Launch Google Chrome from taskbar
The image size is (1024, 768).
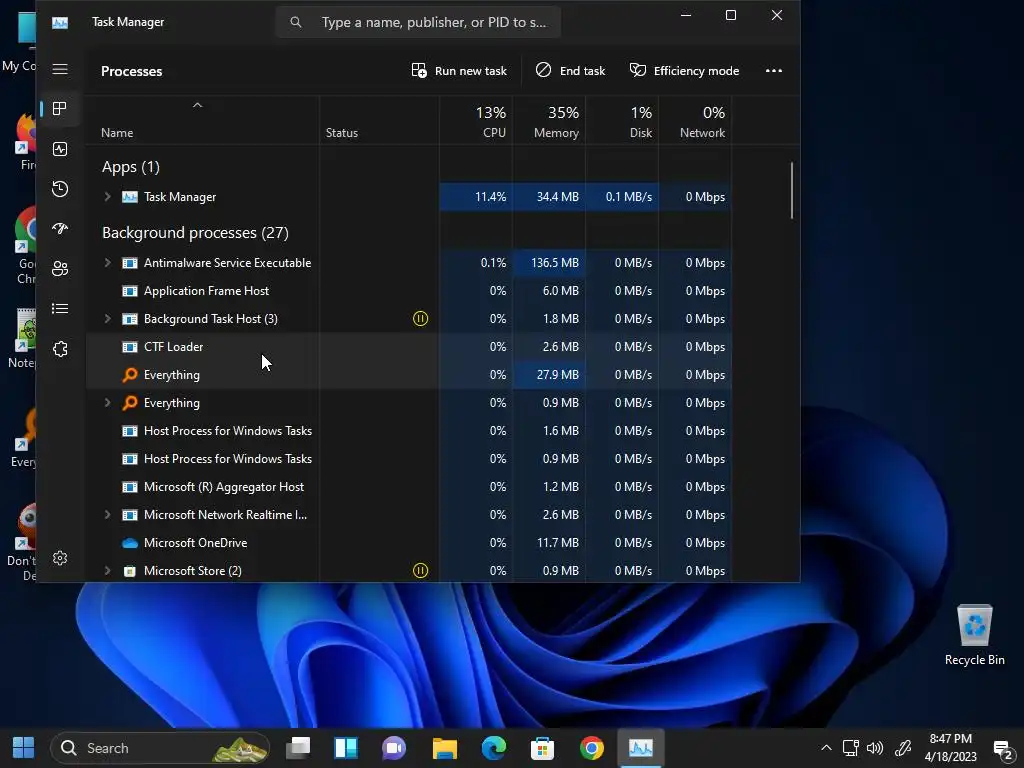coord(592,748)
